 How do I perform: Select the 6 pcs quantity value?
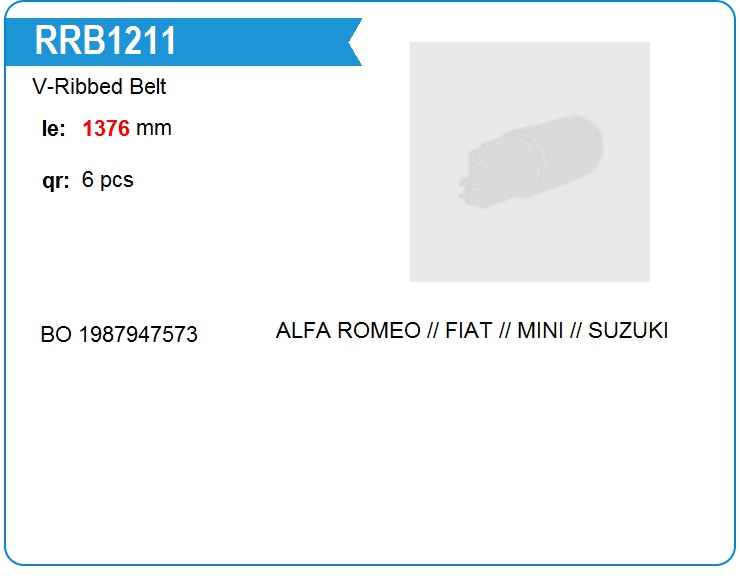point(108,180)
